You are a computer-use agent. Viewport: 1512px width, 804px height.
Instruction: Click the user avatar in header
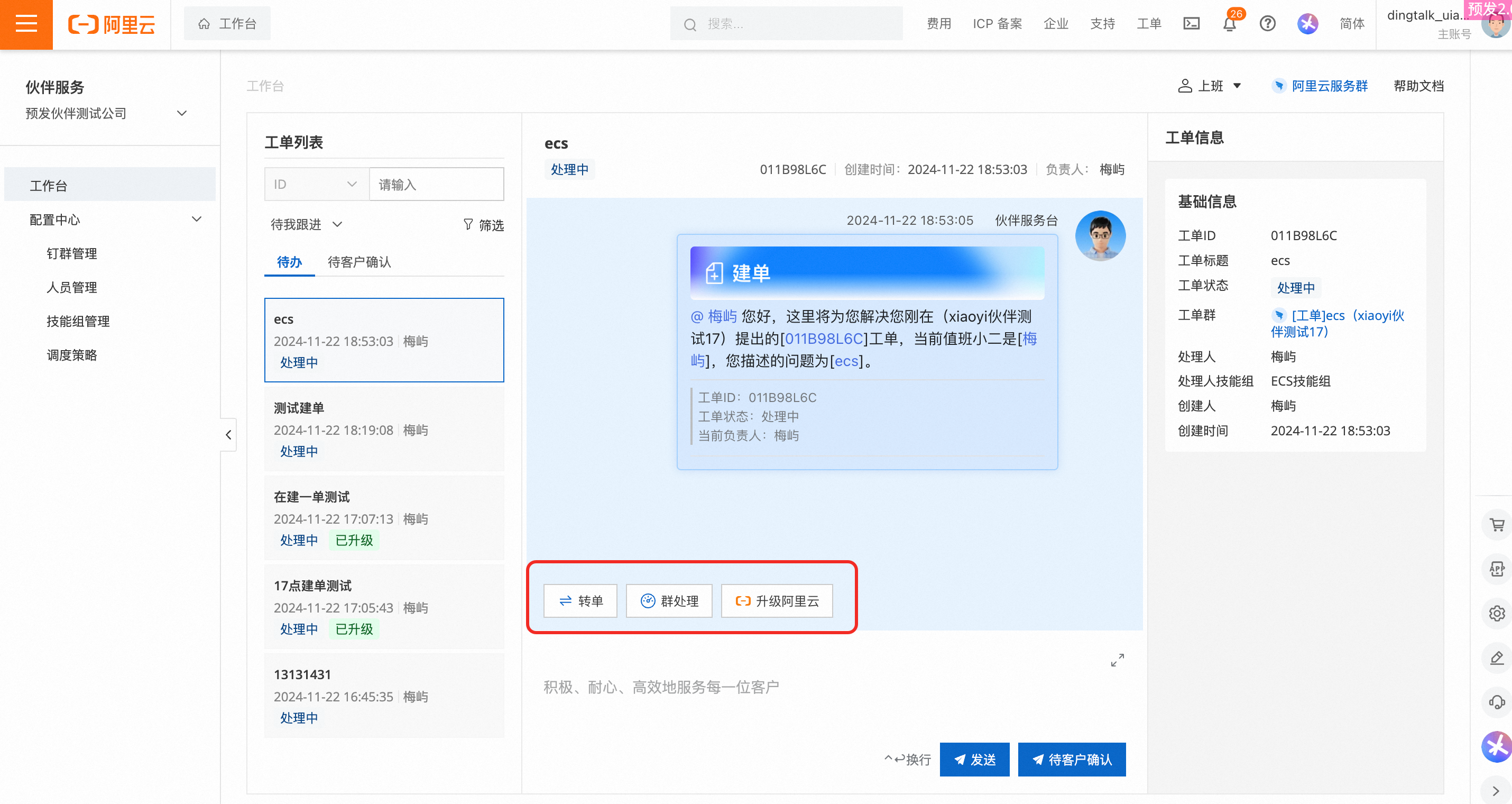tap(1496, 25)
